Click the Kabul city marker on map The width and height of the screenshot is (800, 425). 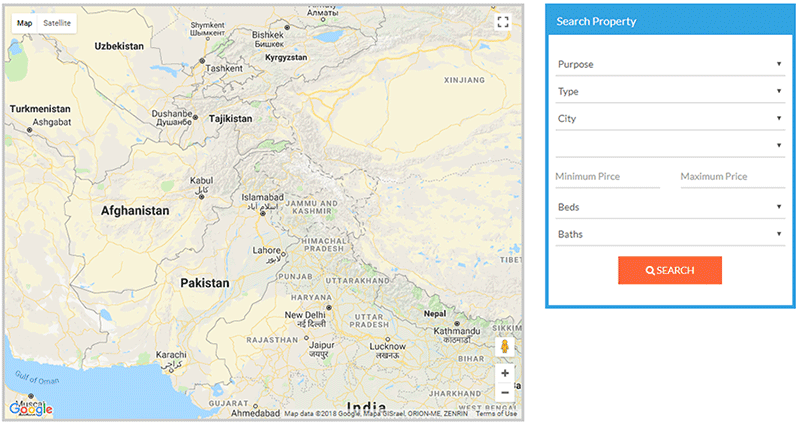201,196
